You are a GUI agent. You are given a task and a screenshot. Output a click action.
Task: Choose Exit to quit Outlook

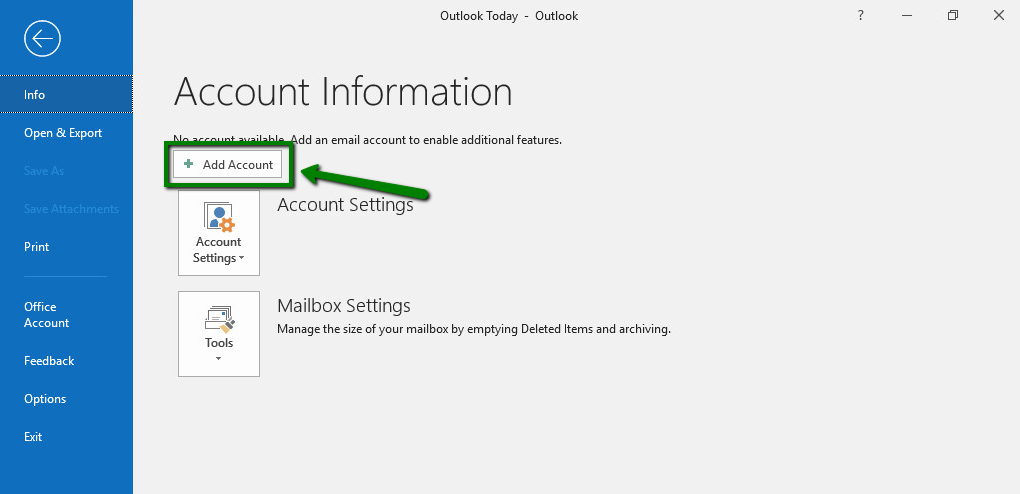click(x=33, y=437)
